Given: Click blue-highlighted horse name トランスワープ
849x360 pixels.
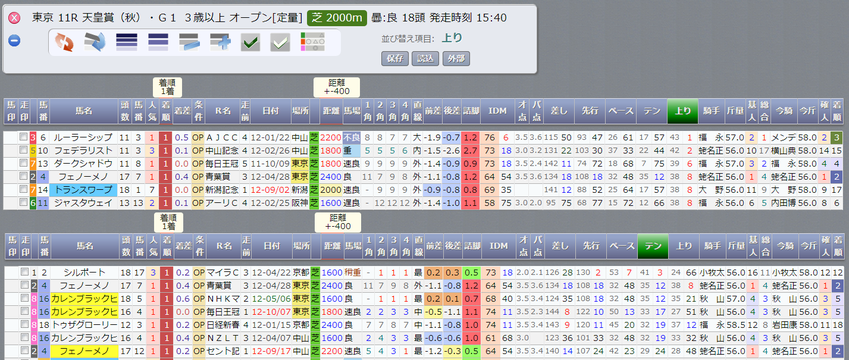Looking at the screenshot, I should (x=83, y=189).
